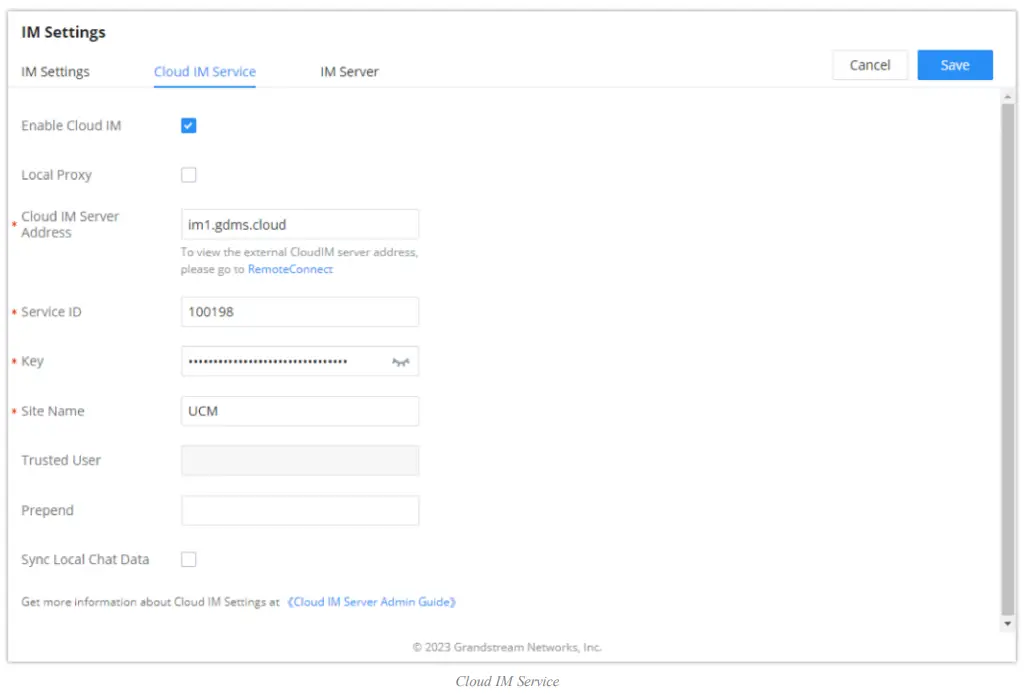Click the scrollbar down arrow
The width and height of the screenshot is (1029, 697).
click(1008, 624)
